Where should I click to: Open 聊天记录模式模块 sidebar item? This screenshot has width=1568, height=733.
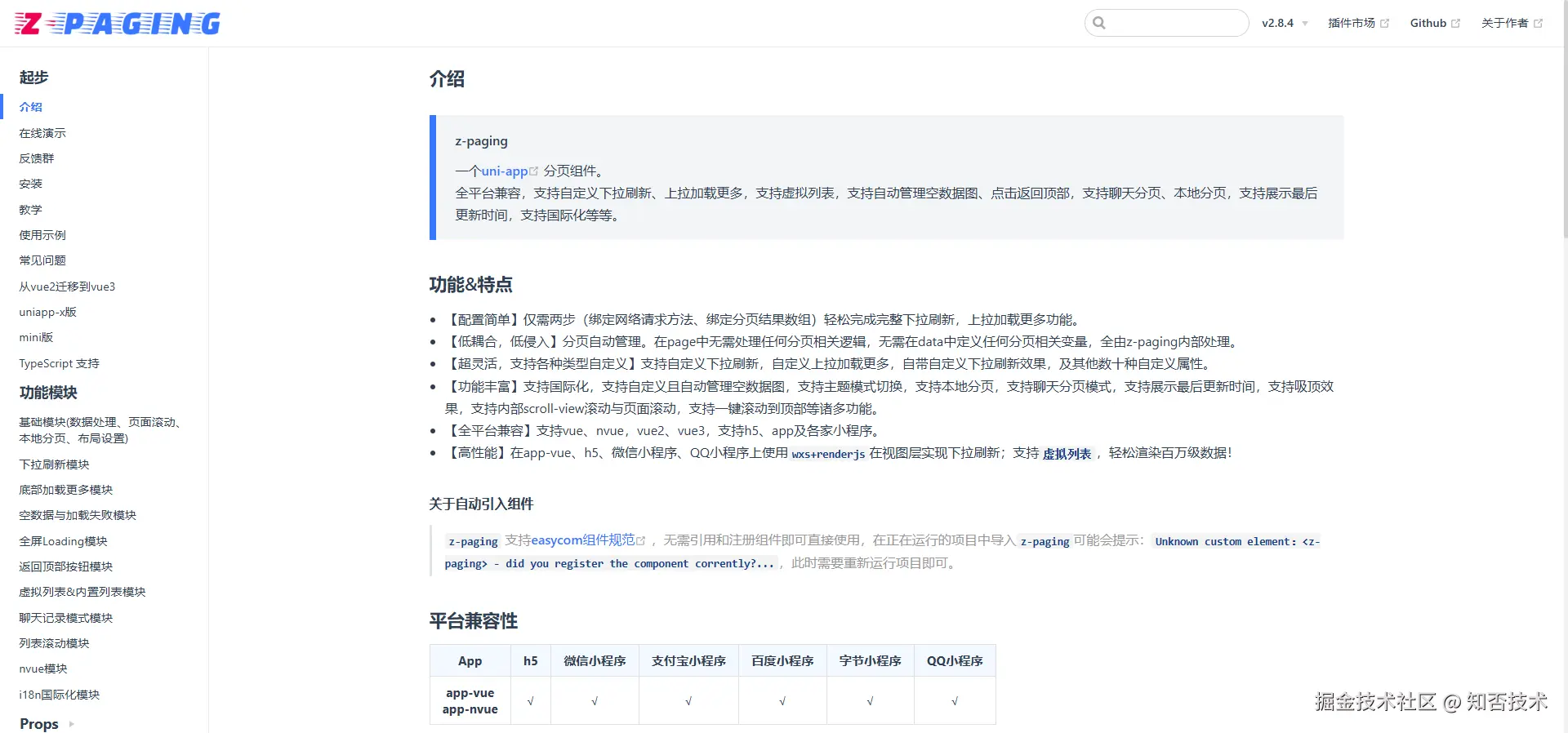(x=66, y=618)
